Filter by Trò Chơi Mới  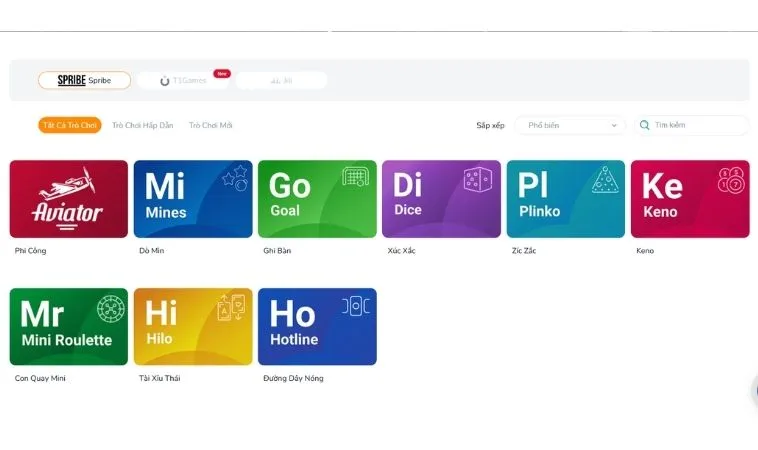(x=211, y=126)
